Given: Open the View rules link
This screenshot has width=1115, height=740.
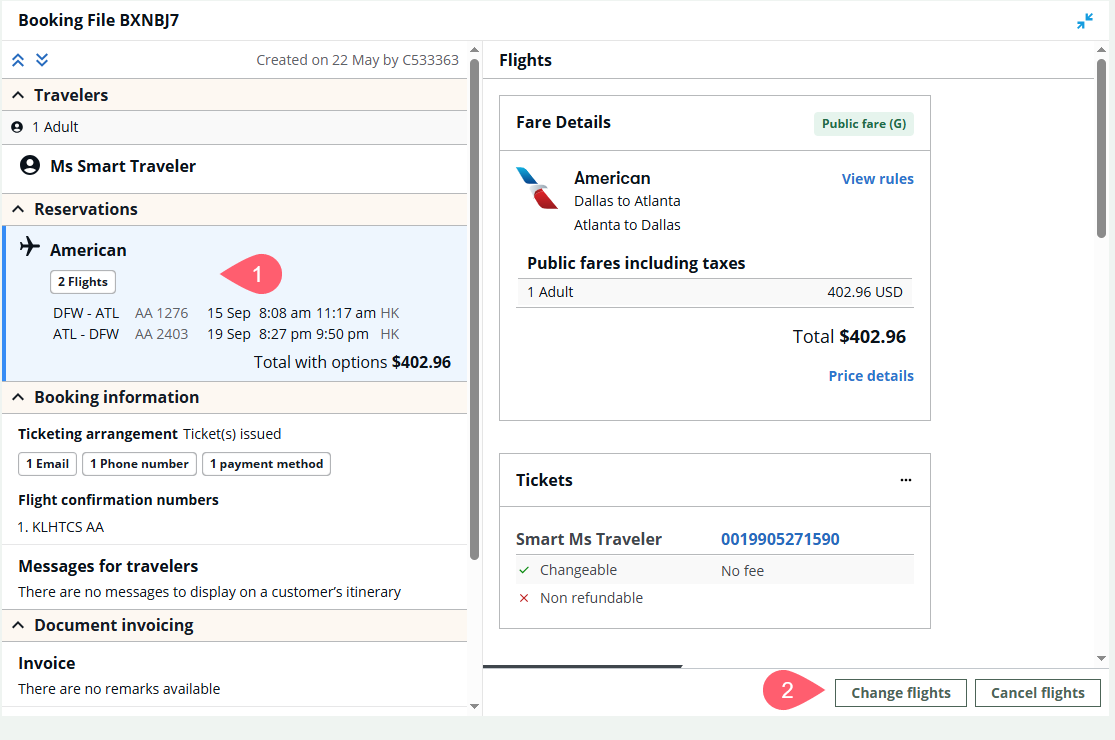Looking at the screenshot, I should (x=877, y=179).
